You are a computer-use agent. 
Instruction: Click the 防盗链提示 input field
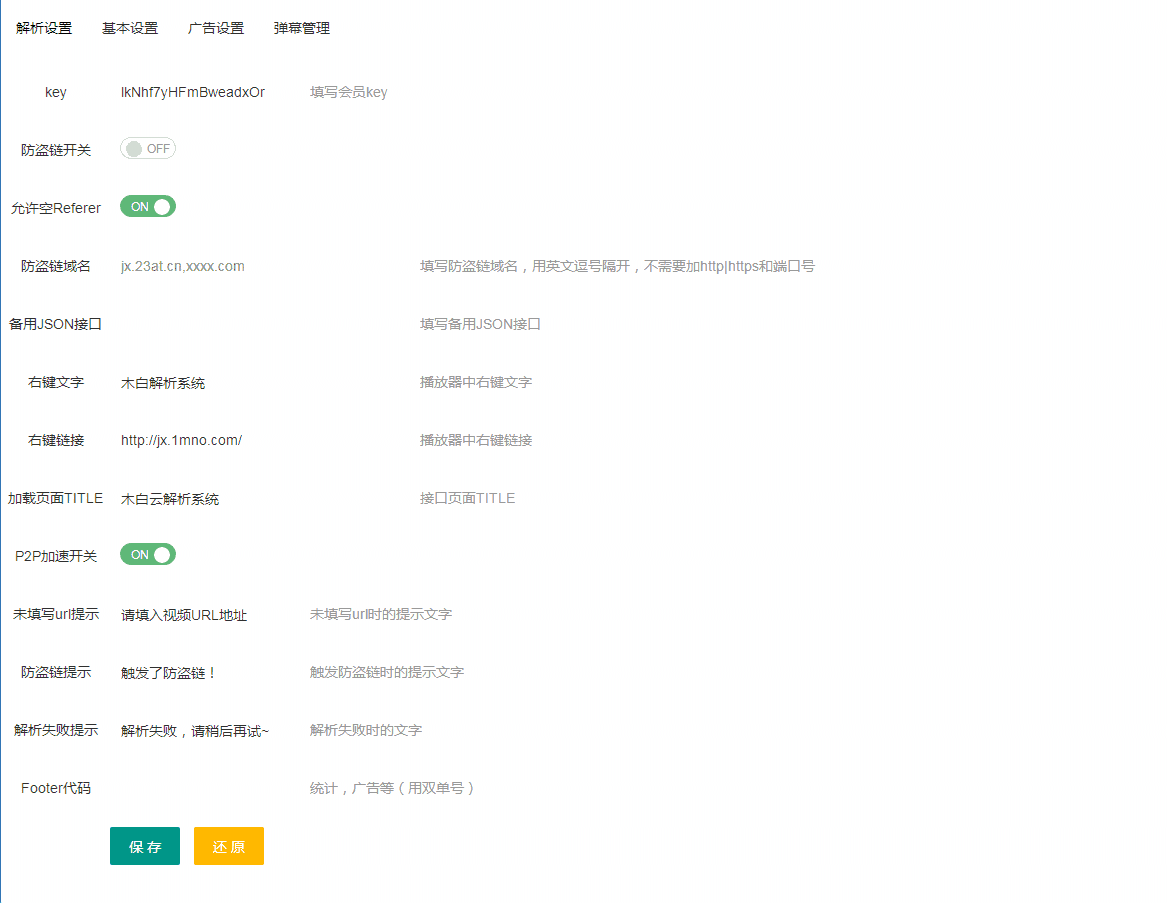(x=200, y=672)
